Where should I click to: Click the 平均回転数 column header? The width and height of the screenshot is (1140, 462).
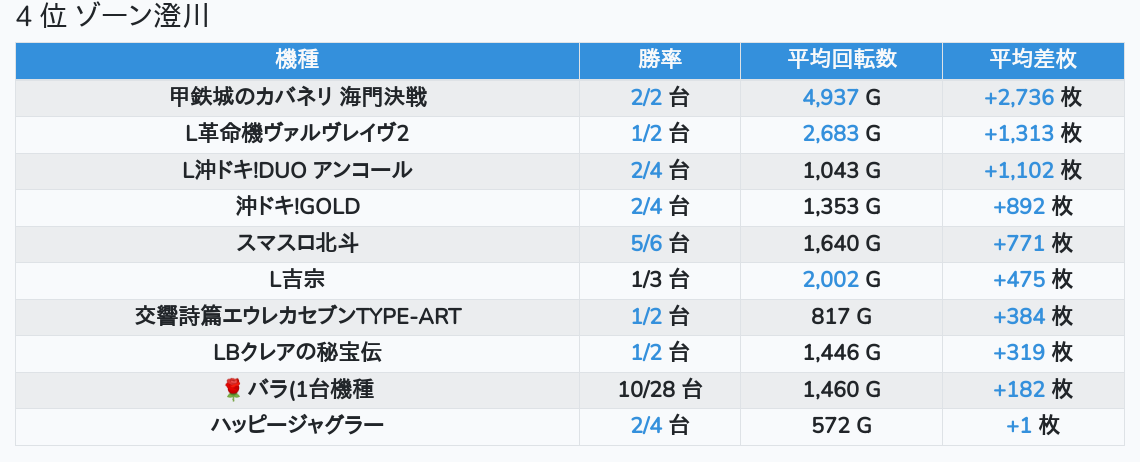[841, 60]
